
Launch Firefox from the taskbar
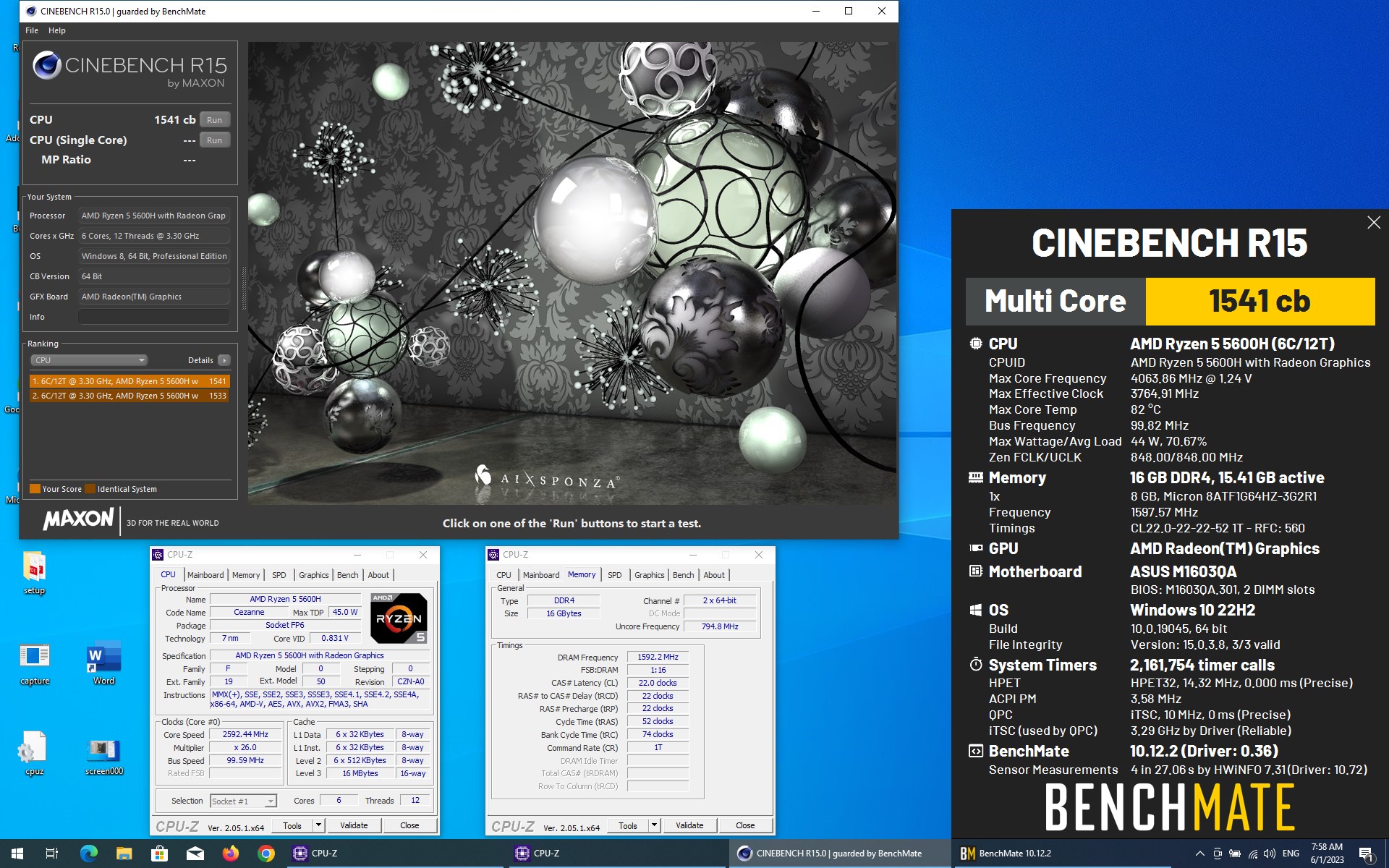point(230,854)
